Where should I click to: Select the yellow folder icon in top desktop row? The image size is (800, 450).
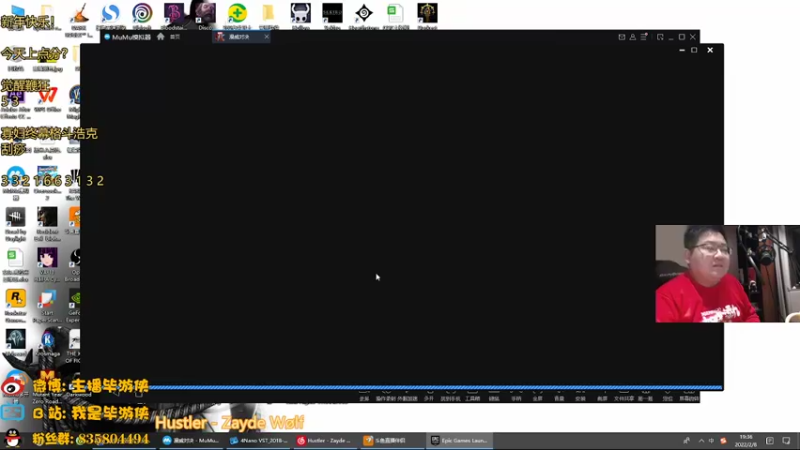(x=268, y=16)
